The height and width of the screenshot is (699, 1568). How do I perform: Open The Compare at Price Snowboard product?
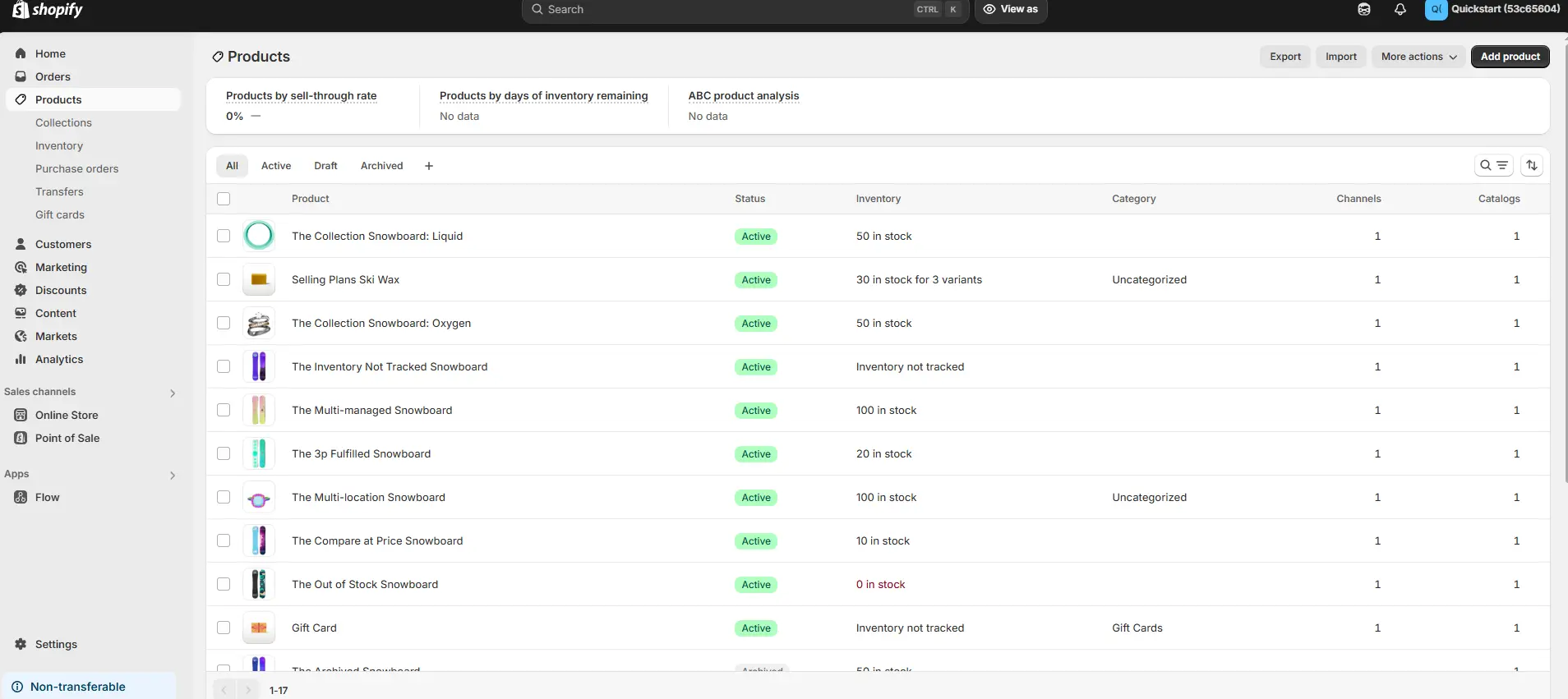click(377, 540)
